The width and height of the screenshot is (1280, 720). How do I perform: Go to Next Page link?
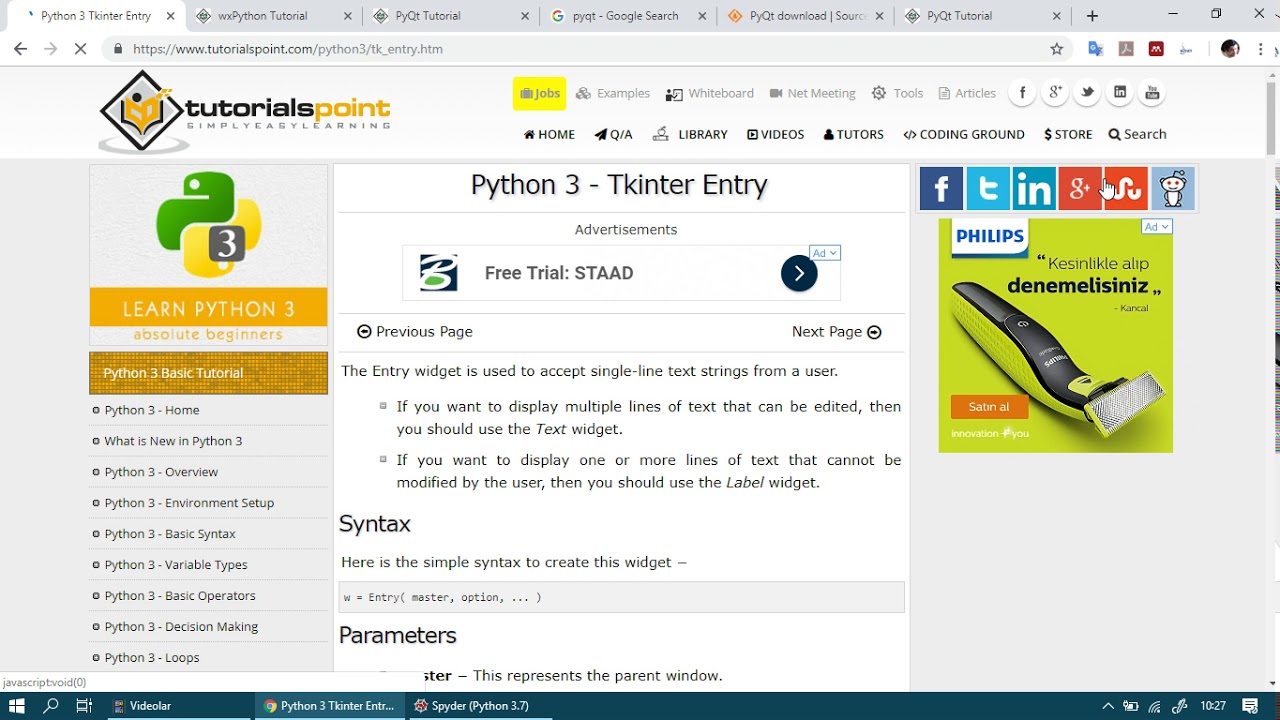click(837, 332)
